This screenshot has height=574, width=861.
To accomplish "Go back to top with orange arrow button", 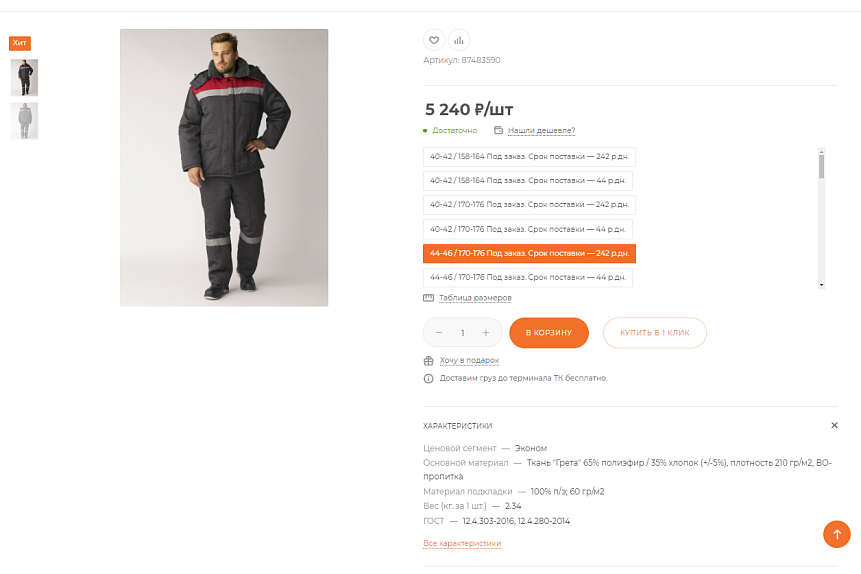I will 837,534.
